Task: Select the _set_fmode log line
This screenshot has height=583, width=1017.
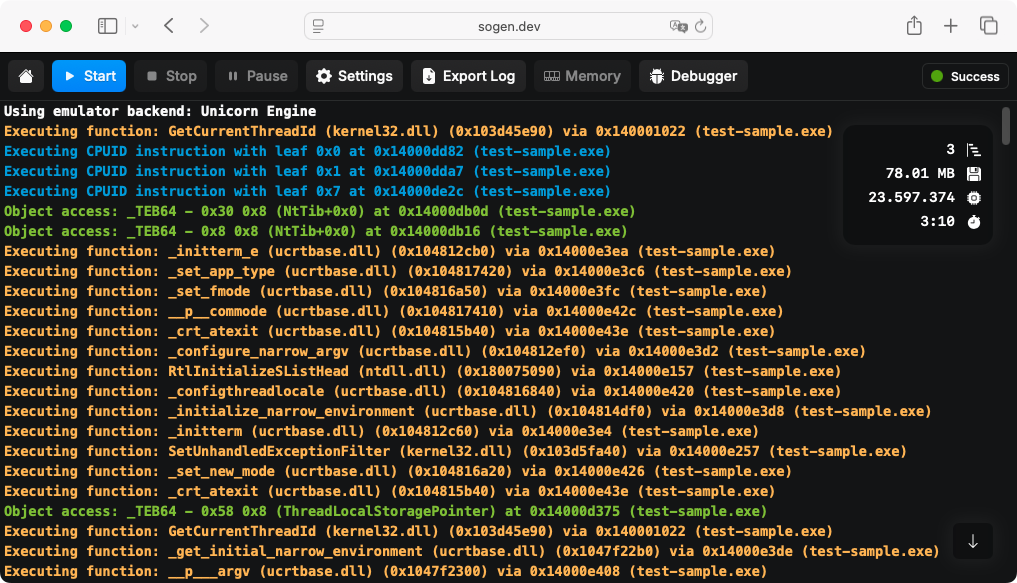Action: click(x=385, y=291)
